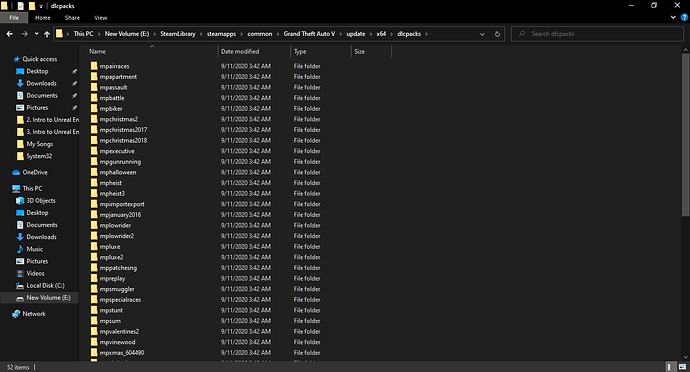Refresh the dlcpacks folder view
Viewport: 690px width, 372px height.
[497, 34]
